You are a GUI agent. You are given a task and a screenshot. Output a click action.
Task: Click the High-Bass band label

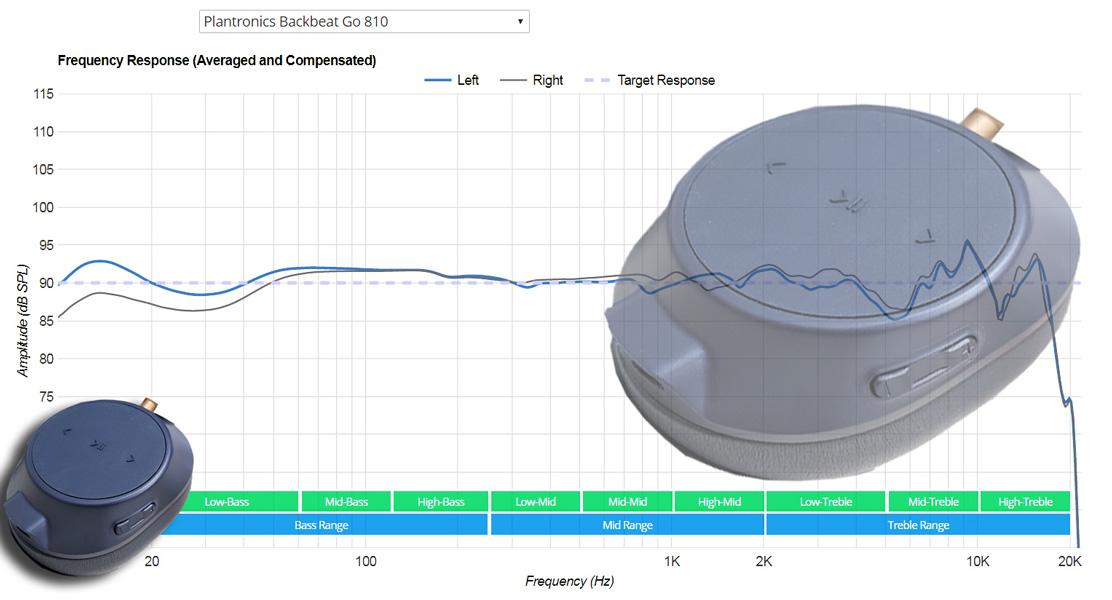(440, 501)
